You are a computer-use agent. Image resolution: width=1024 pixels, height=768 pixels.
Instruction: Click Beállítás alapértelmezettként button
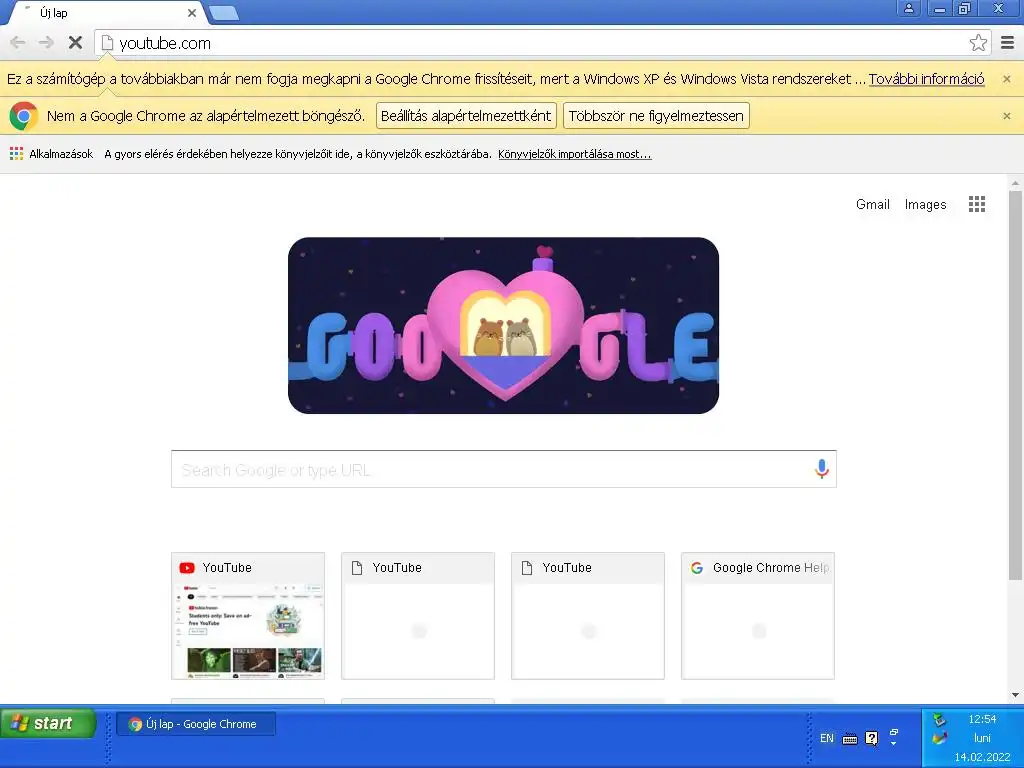coord(466,116)
